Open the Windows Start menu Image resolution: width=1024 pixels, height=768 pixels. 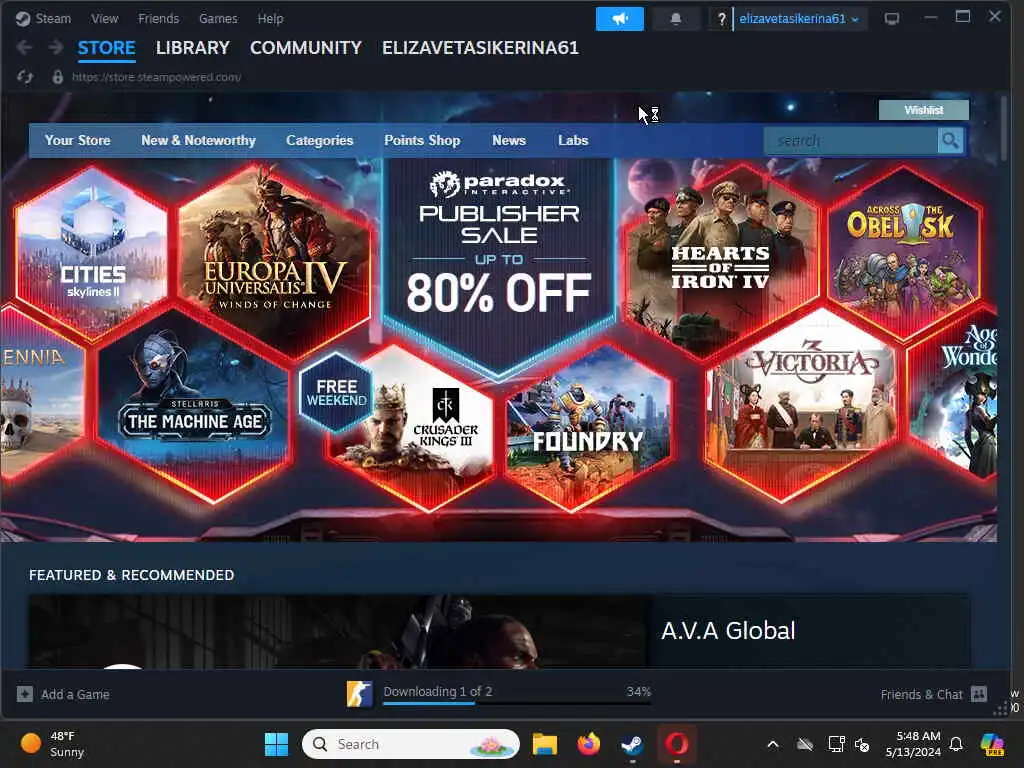276,744
